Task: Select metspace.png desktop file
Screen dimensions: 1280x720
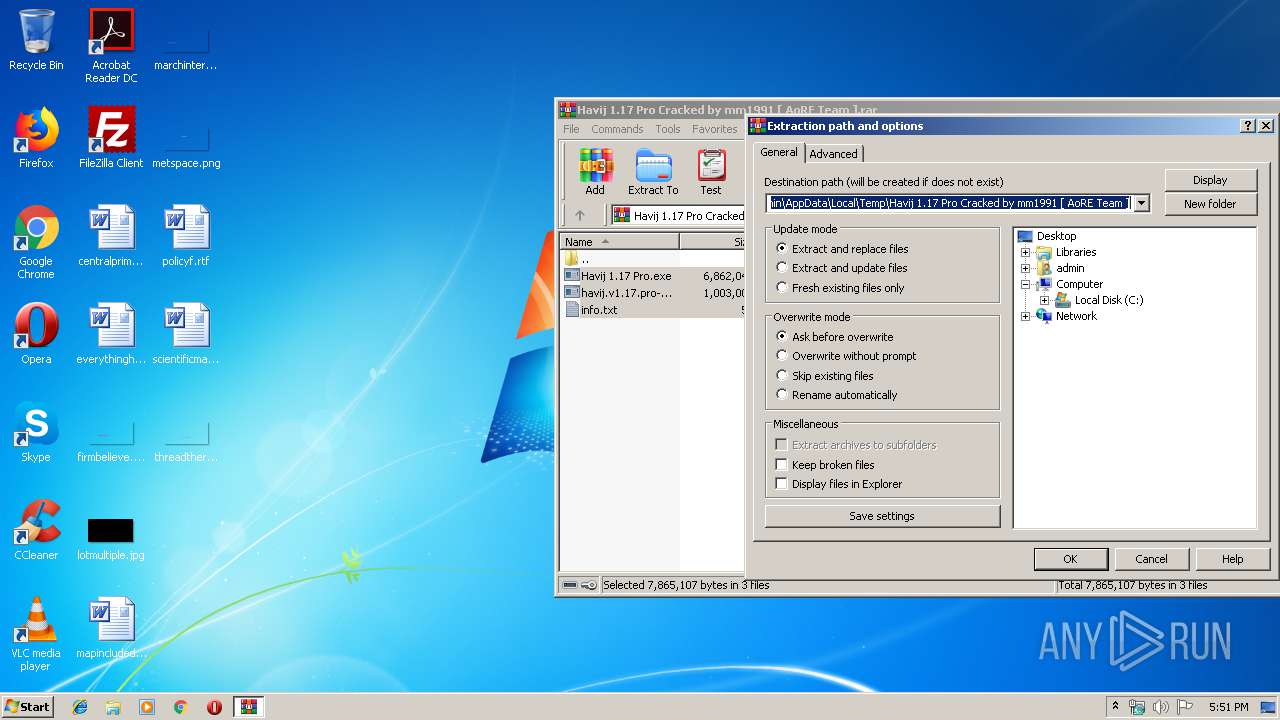Action: click(x=186, y=145)
